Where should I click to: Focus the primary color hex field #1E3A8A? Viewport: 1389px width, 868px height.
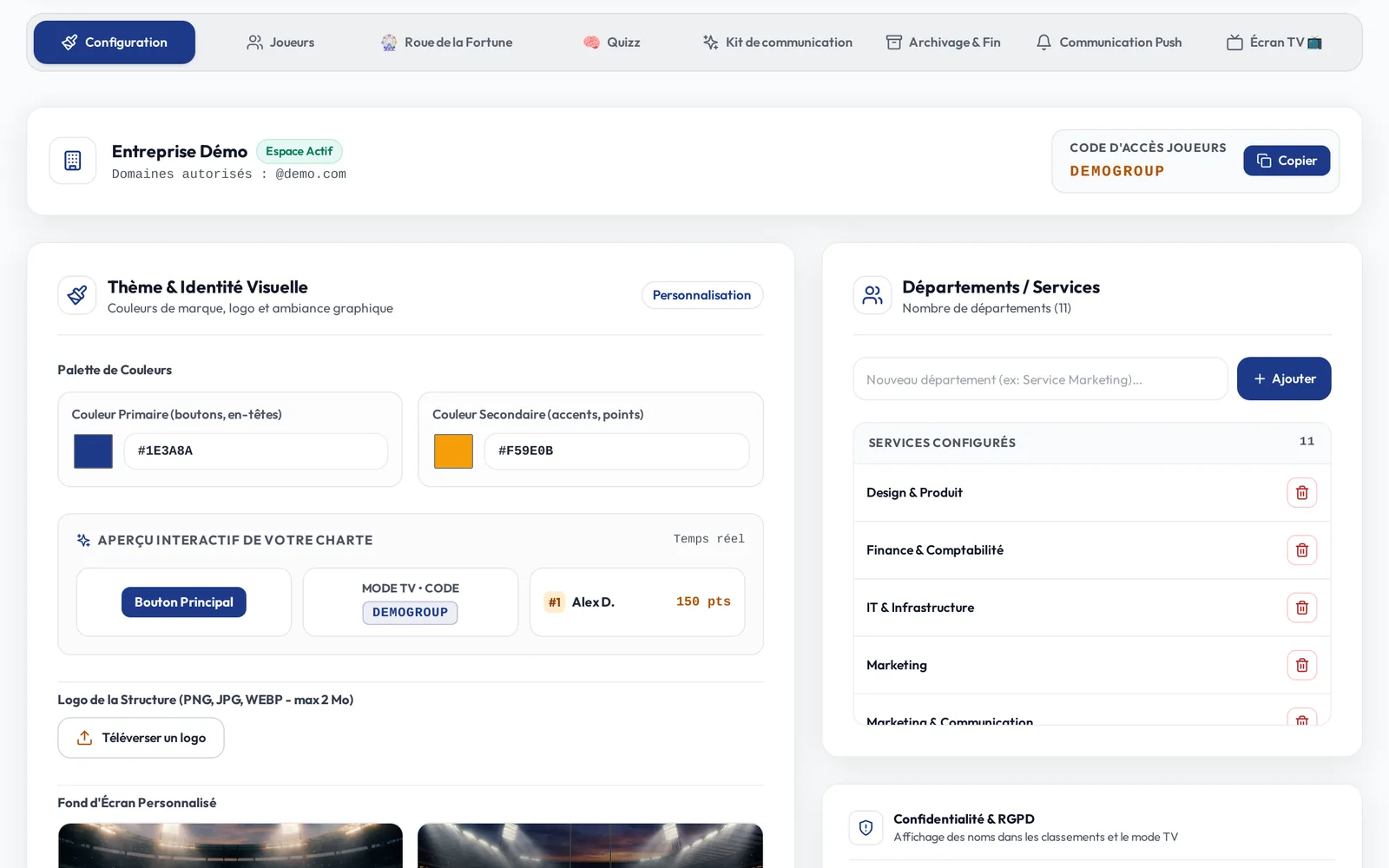(x=256, y=451)
